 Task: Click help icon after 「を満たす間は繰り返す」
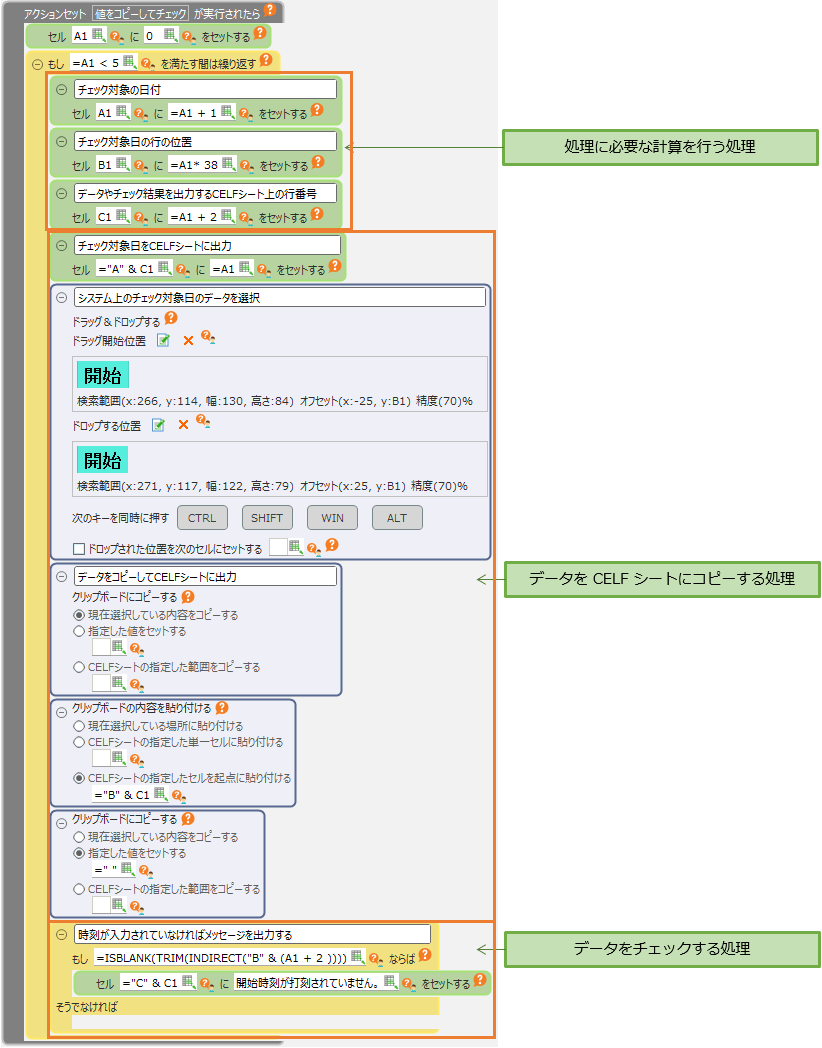266,60
